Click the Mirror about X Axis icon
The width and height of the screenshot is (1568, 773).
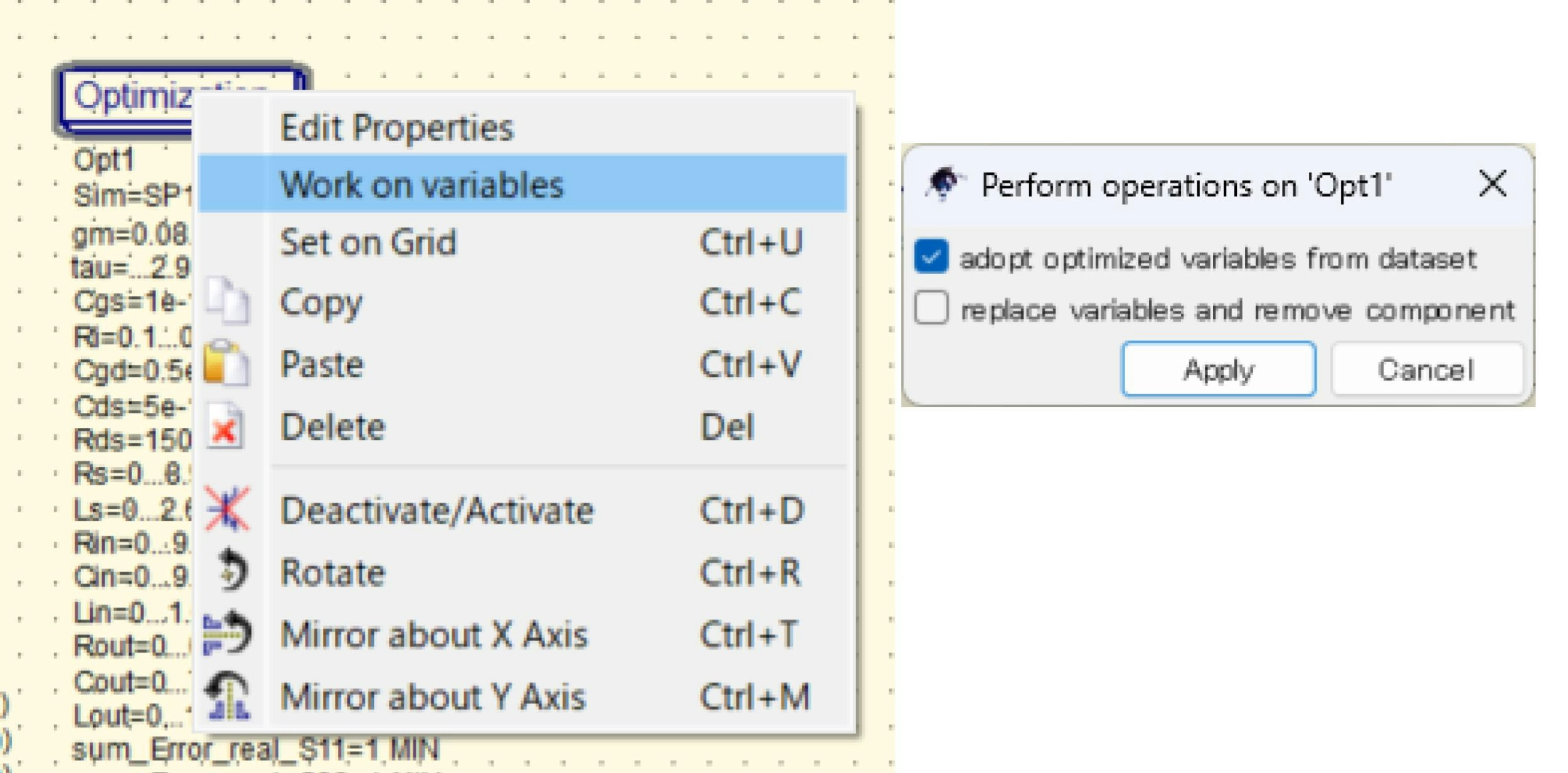pos(228,633)
